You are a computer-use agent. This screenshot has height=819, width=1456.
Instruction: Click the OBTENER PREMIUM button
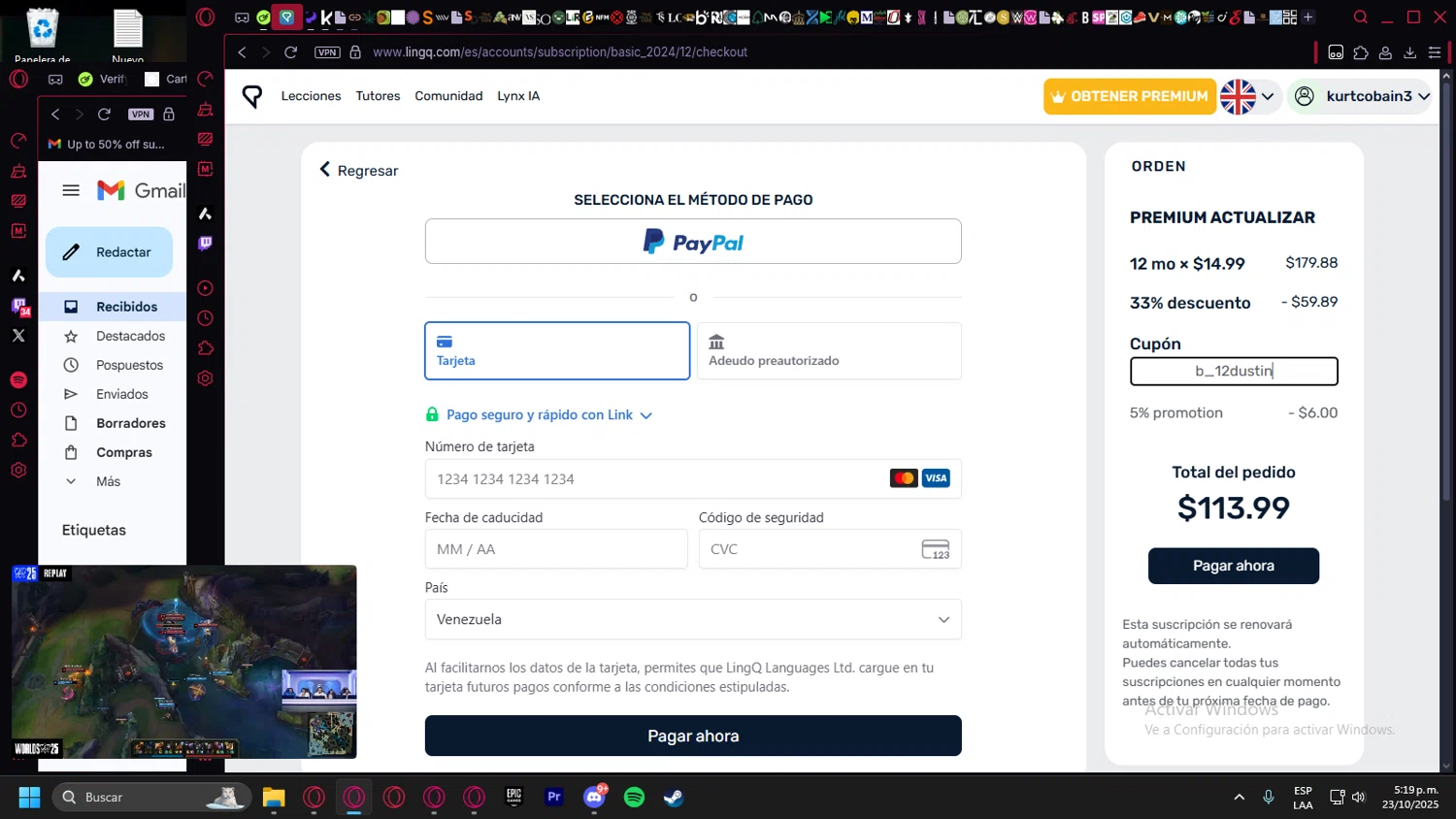pyautogui.click(x=1130, y=97)
